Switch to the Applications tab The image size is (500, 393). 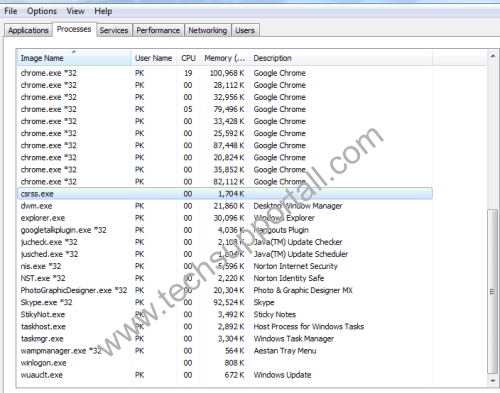tap(28, 30)
